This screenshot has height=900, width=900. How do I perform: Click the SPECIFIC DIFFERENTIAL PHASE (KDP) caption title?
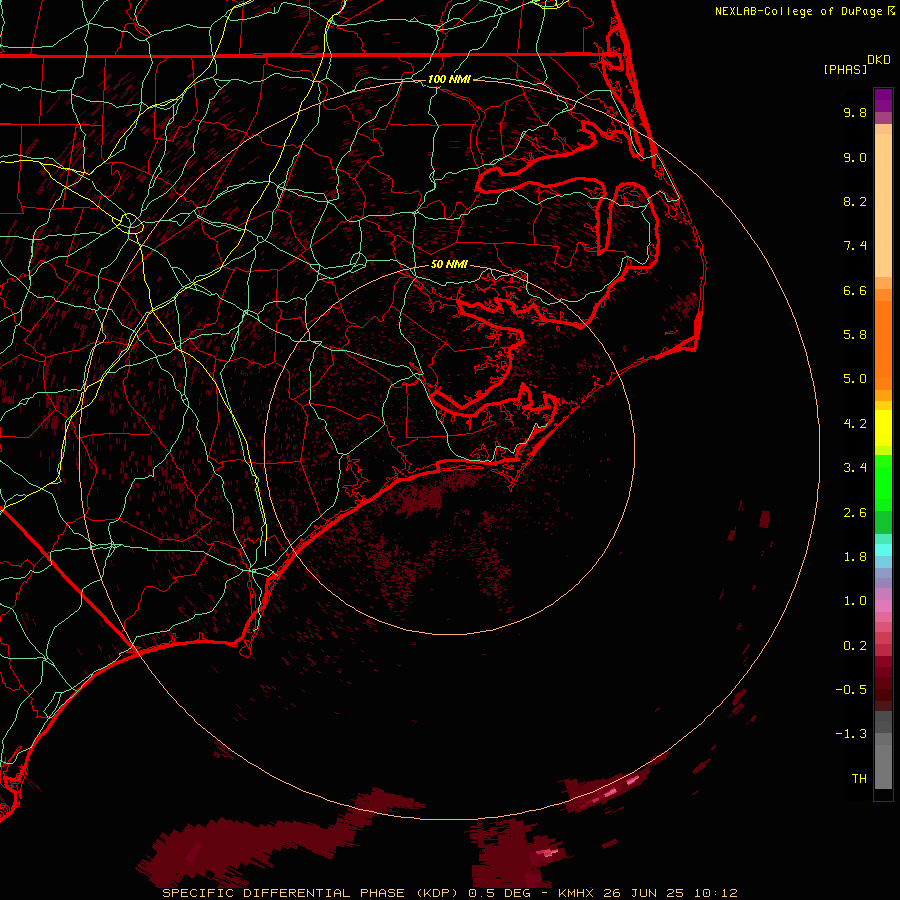click(x=311, y=893)
